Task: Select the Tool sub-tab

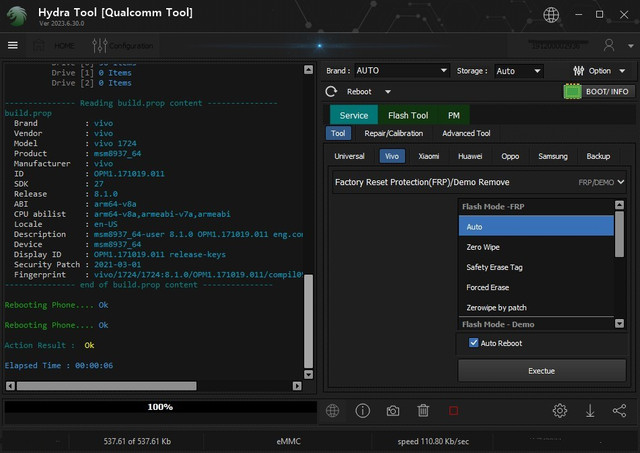Action: (x=338, y=133)
